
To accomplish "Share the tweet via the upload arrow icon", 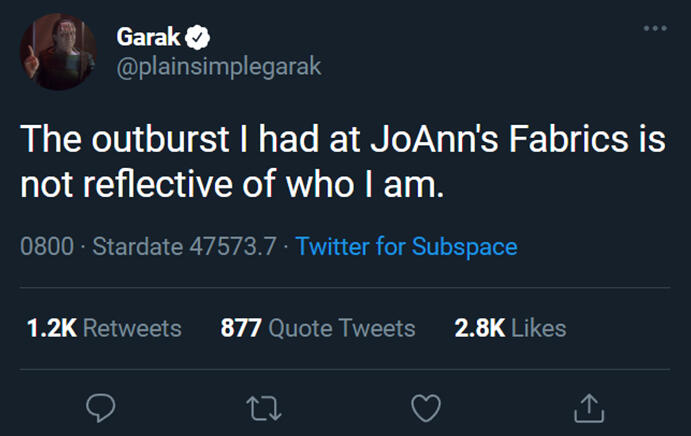I will point(589,405).
